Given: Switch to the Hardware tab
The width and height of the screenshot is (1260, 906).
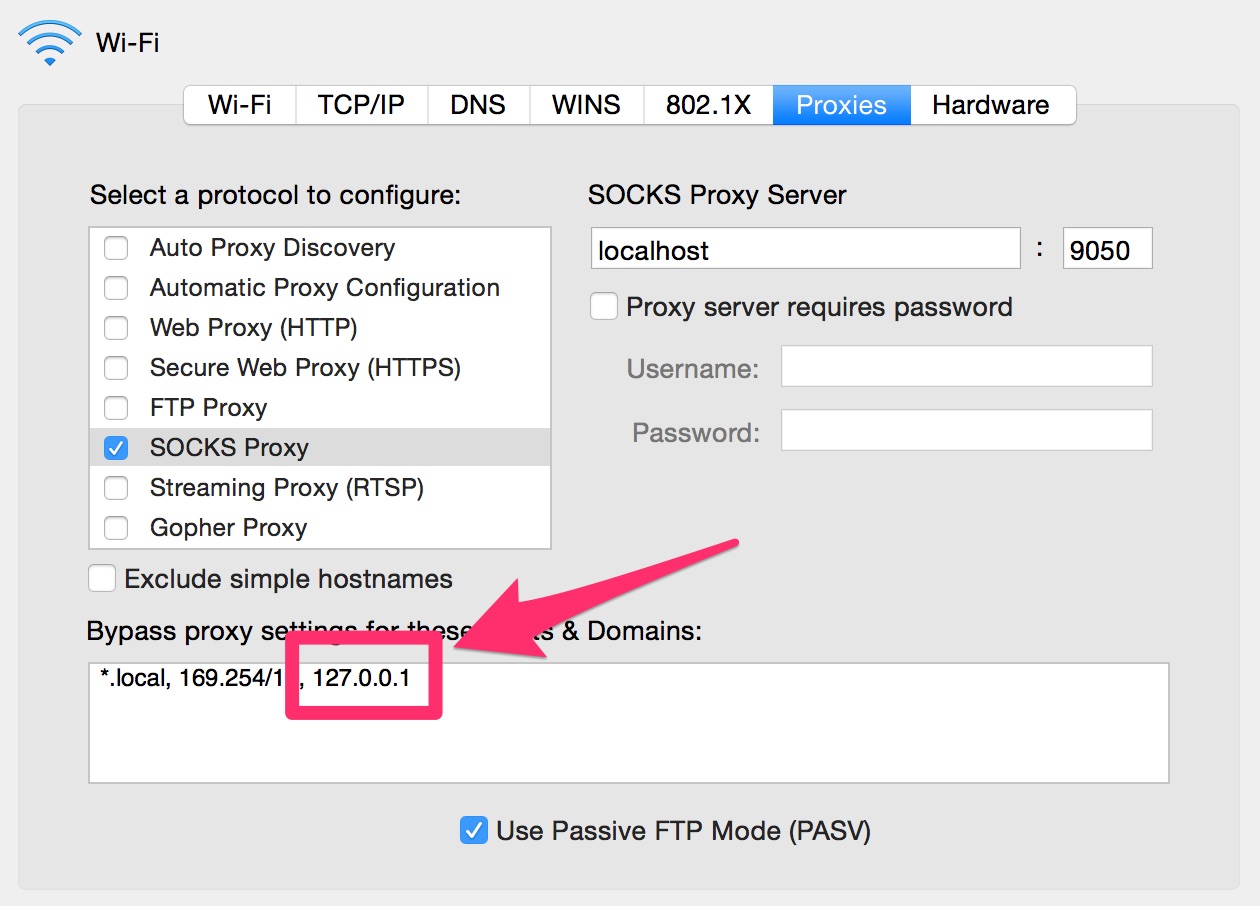Looking at the screenshot, I should 990,105.
